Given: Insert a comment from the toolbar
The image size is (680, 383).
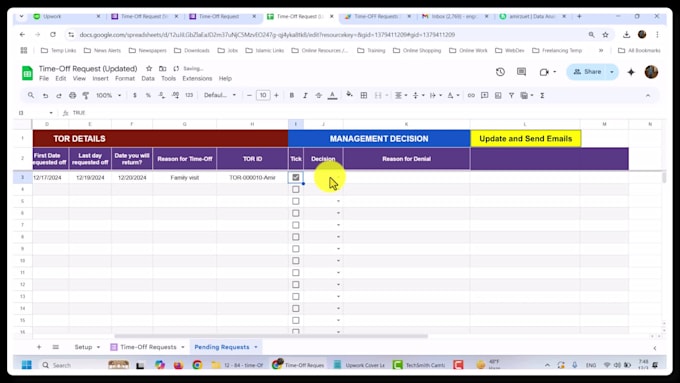Looking at the screenshot, I should point(484,95).
